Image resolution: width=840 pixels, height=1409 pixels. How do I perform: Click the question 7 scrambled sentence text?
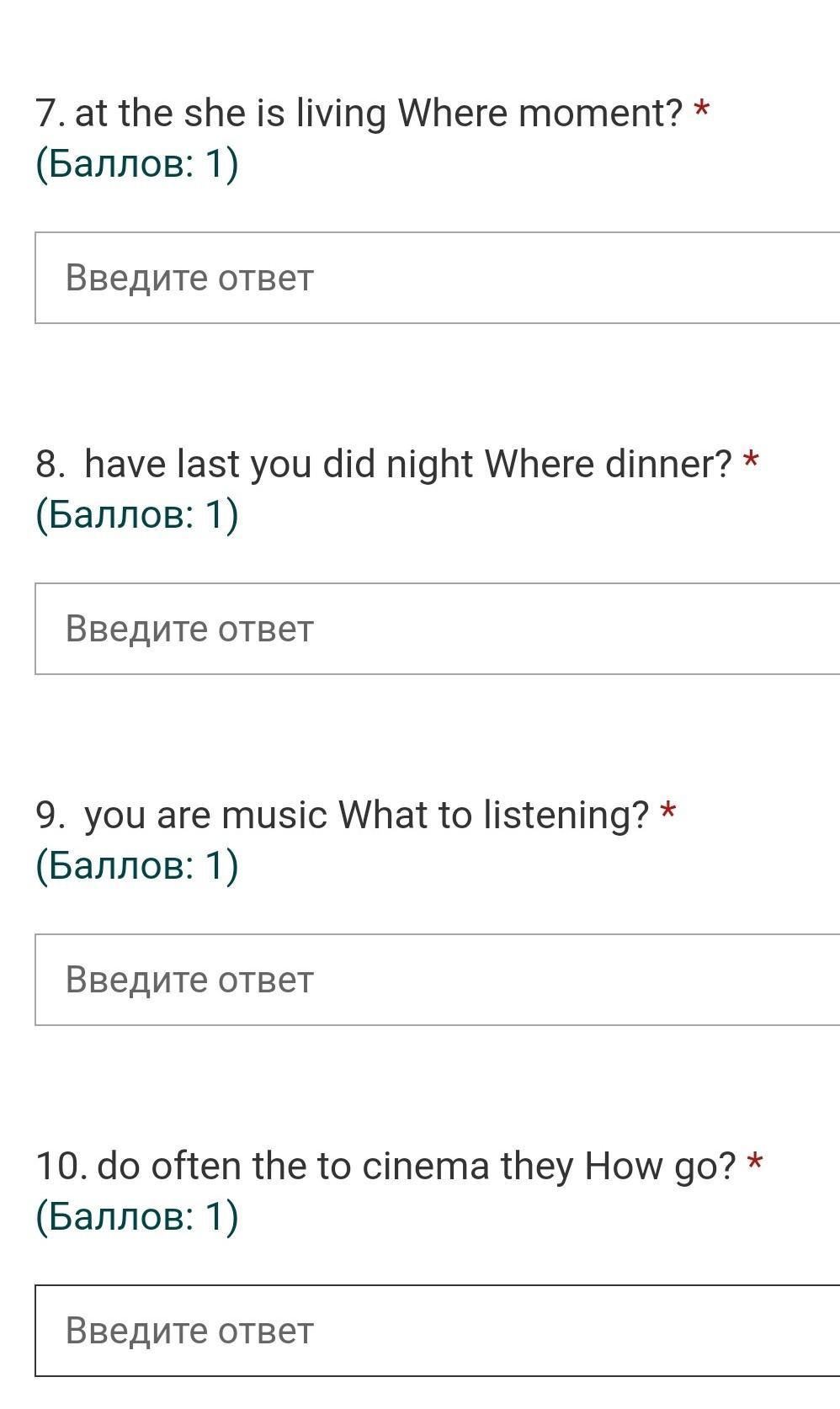click(x=359, y=113)
